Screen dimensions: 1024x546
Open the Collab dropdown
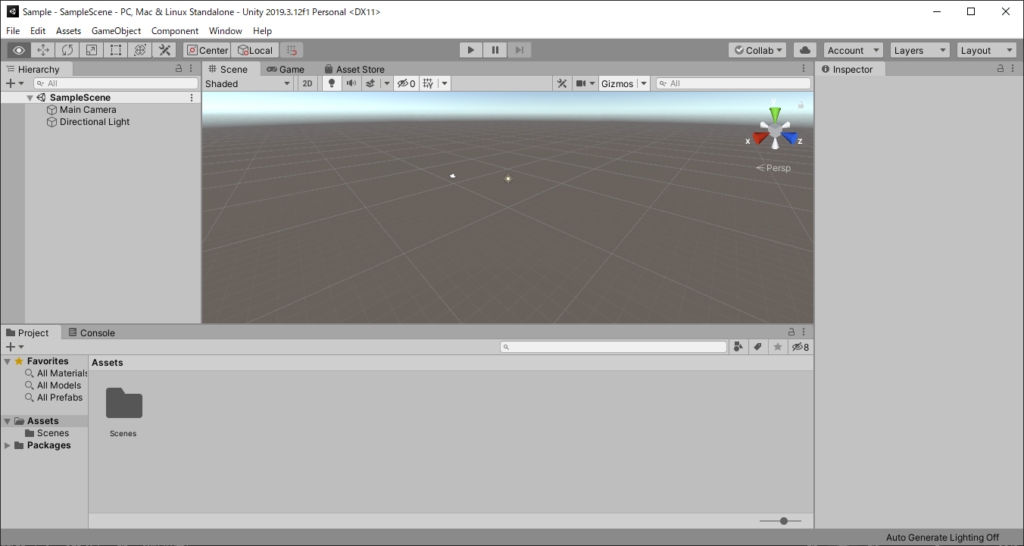[x=758, y=50]
